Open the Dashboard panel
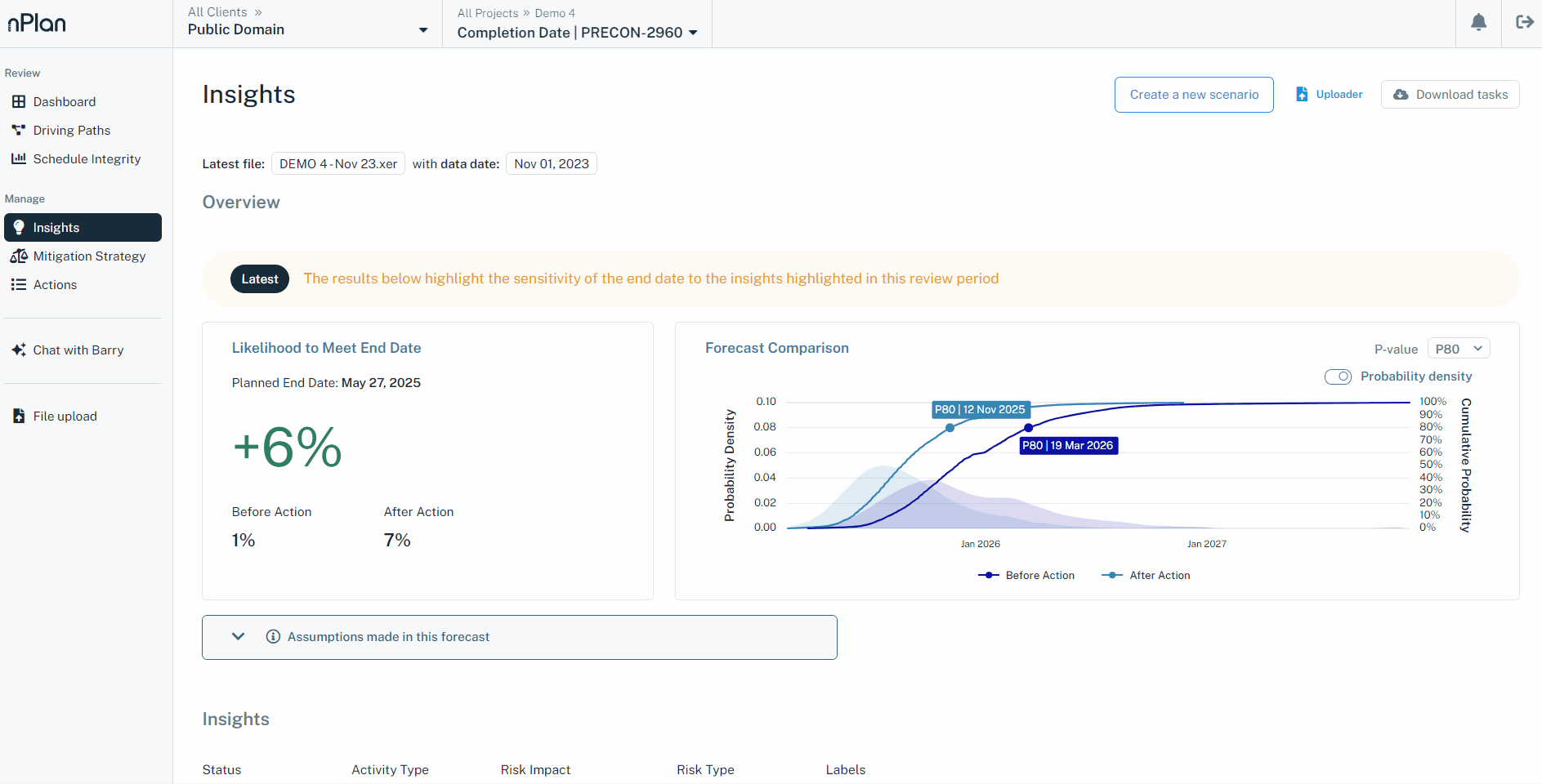The width and height of the screenshot is (1542, 784). pos(65,101)
